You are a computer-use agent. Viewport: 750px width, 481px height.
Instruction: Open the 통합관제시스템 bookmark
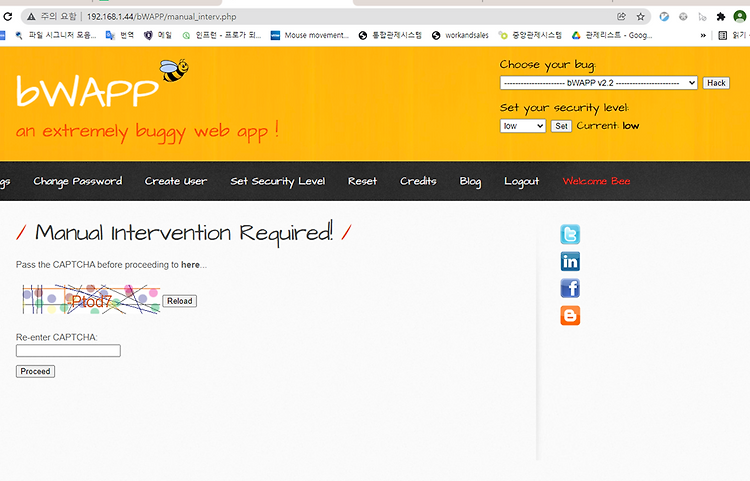(390, 35)
